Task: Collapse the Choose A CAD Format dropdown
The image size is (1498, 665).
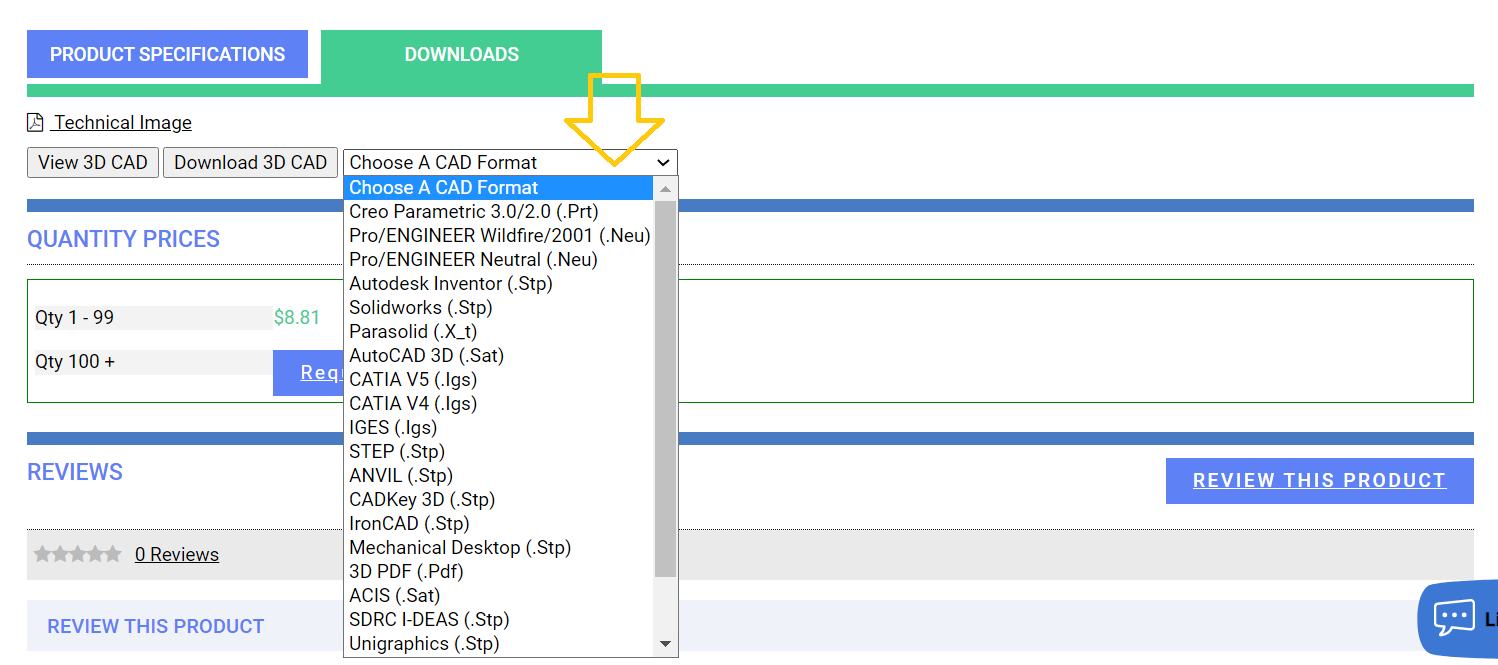Action: [510, 163]
